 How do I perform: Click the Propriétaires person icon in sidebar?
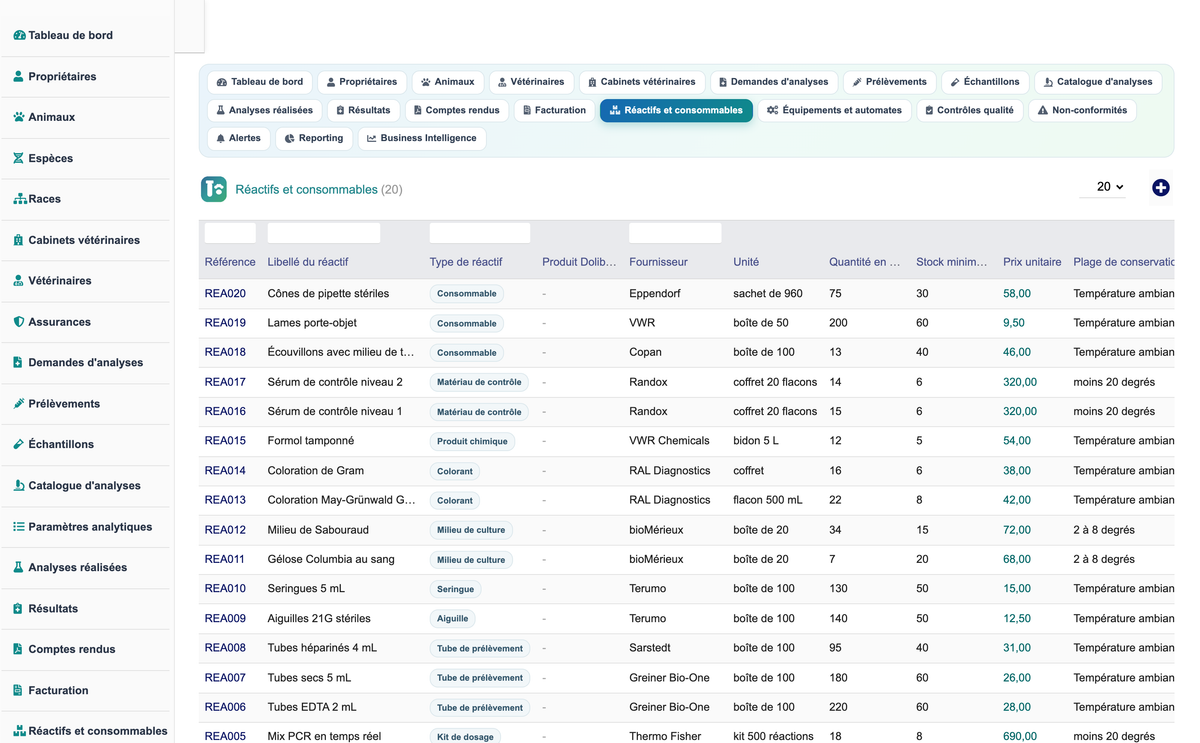coord(19,76)
